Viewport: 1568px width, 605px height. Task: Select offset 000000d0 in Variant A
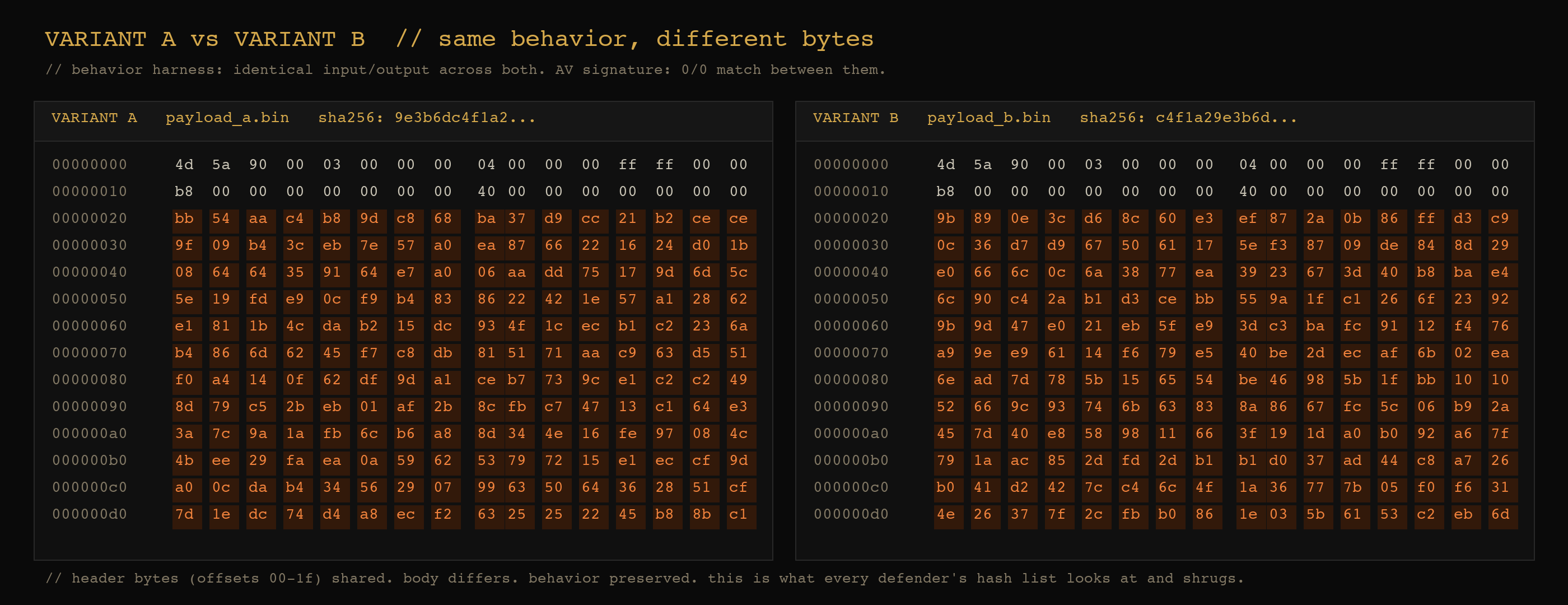[90, 514]
